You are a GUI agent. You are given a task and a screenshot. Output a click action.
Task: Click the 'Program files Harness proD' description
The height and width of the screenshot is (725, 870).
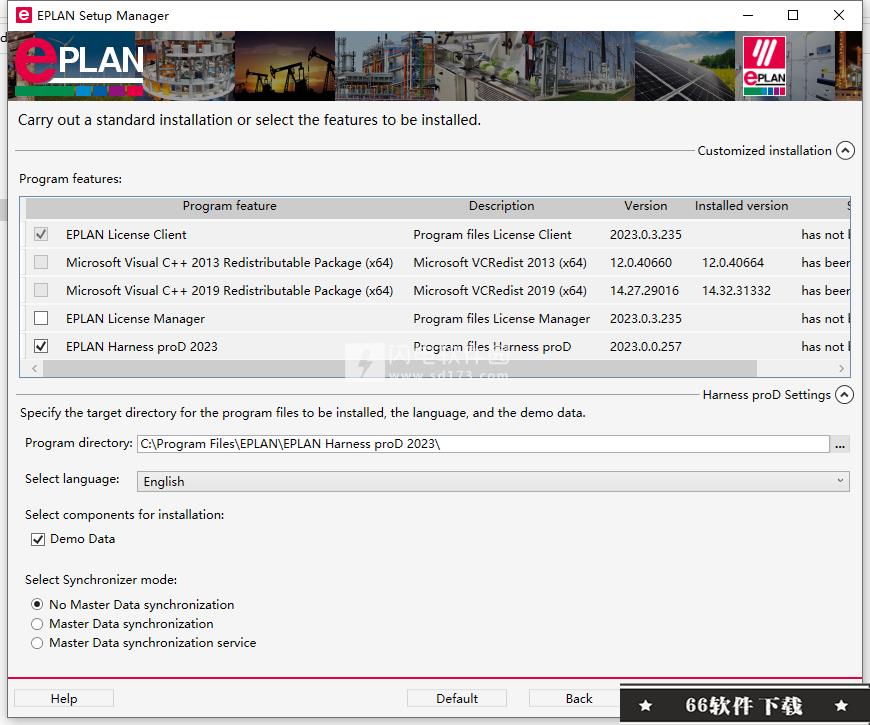coord(492,347)
